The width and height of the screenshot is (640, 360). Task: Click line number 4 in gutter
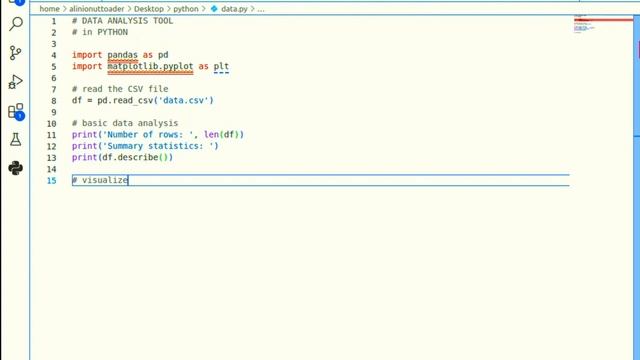tap(54, 55)
